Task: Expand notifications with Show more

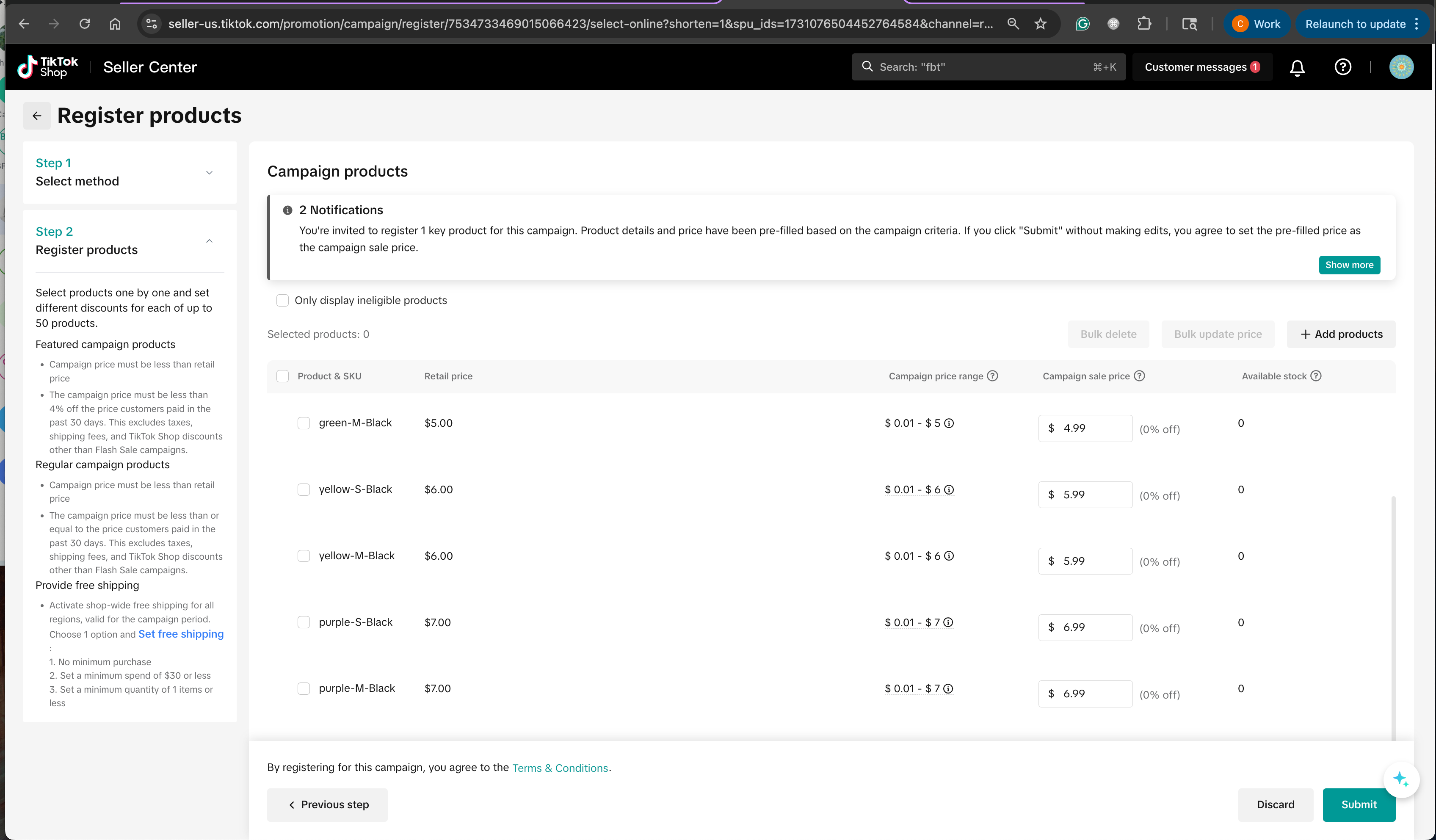Action: pos(1349,265)
